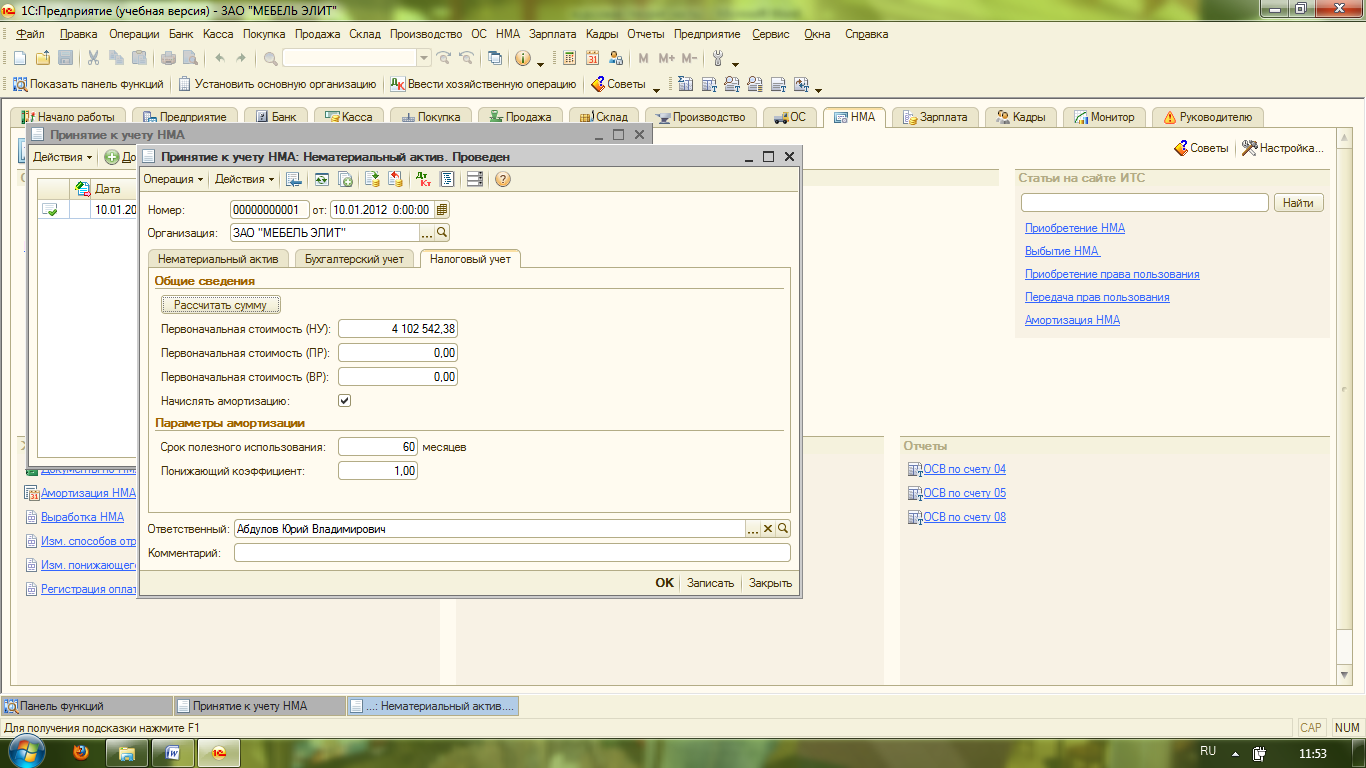
Task: Click the document structure report icon
Action: click(x=447, y=179)
